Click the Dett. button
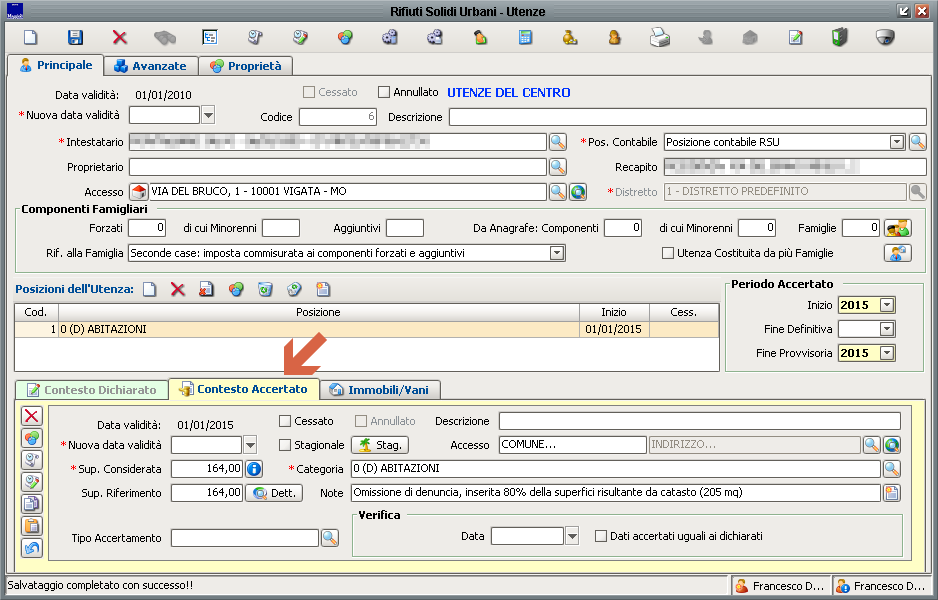938x600 pixels. (273, 493)
